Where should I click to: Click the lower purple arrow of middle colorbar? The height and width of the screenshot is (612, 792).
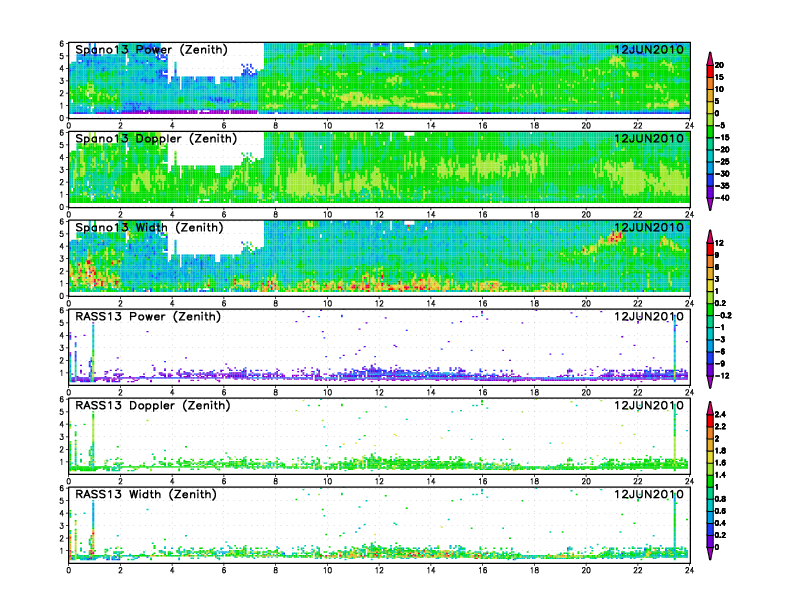pos(710,382)
